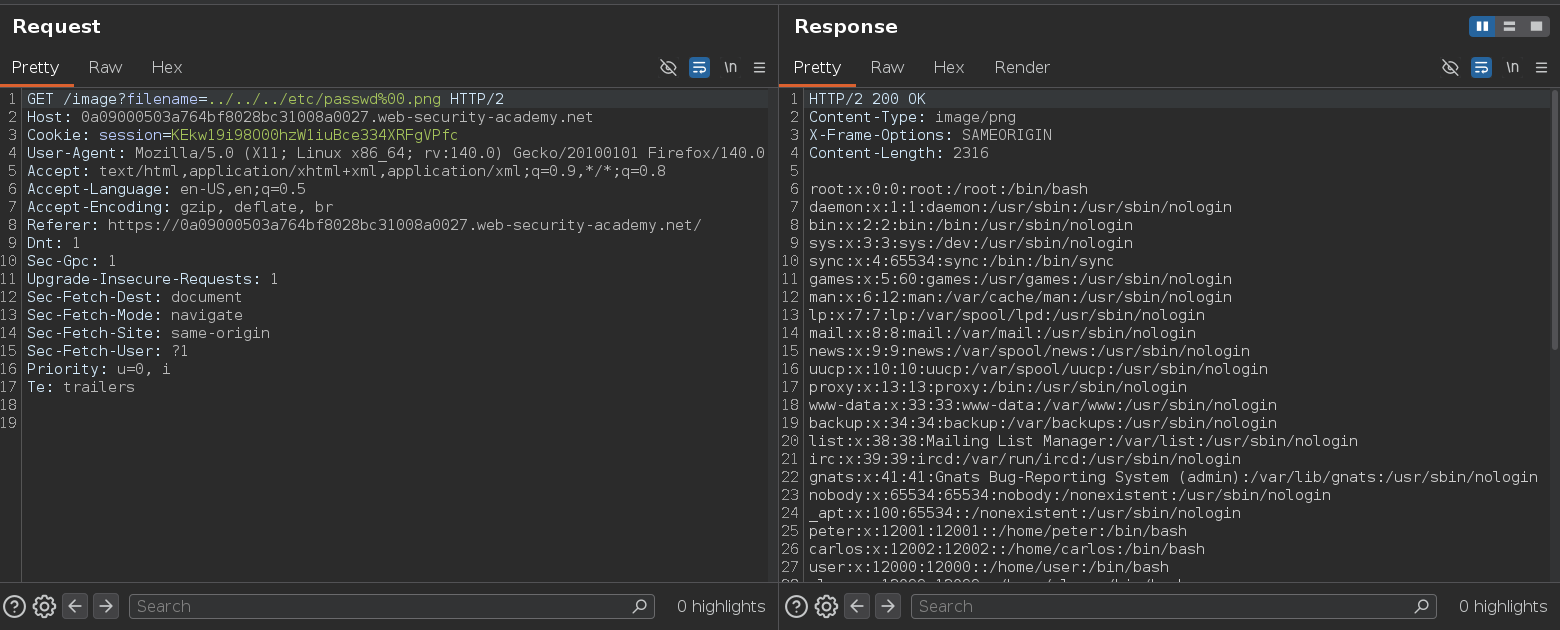Click the Cookie session value
This screenshot has height=630, width=1560.
315,135
